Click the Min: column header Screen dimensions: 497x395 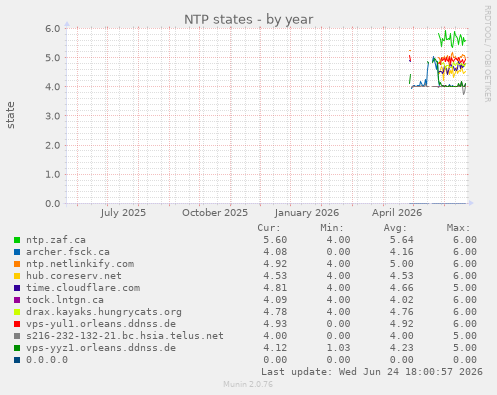tap(332, 228)
